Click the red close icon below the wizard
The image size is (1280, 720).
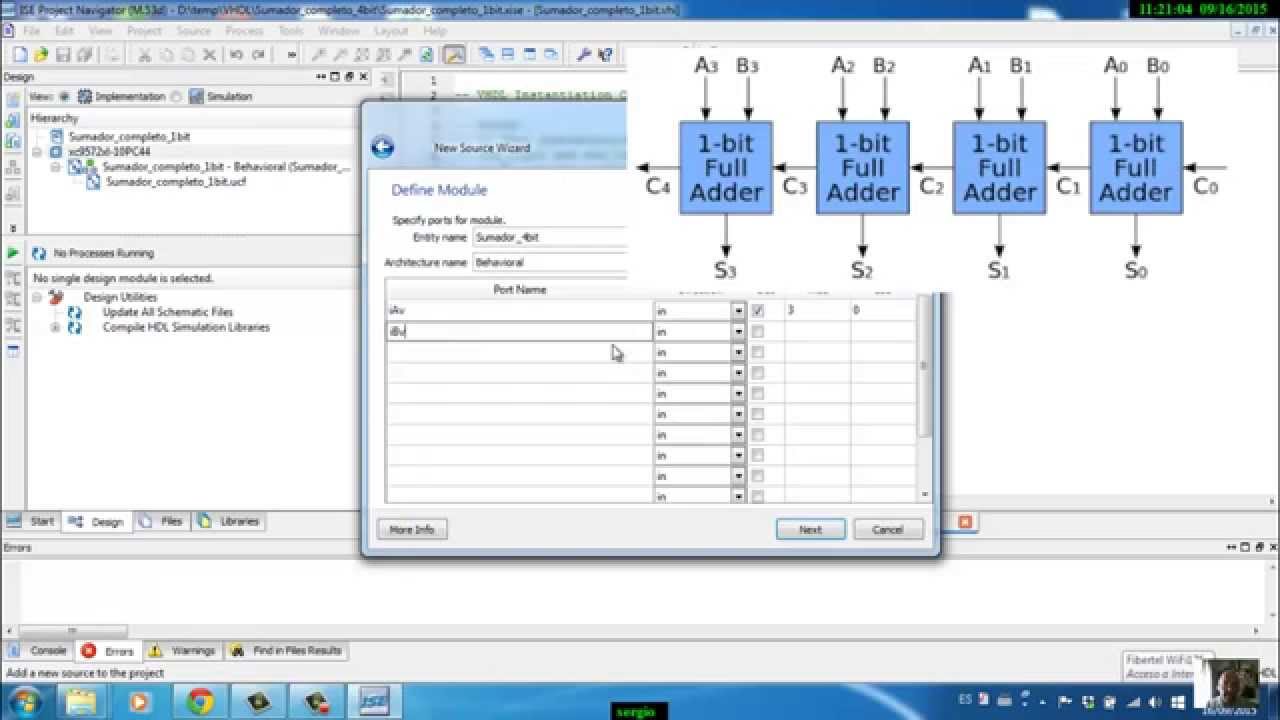(965, 522)
